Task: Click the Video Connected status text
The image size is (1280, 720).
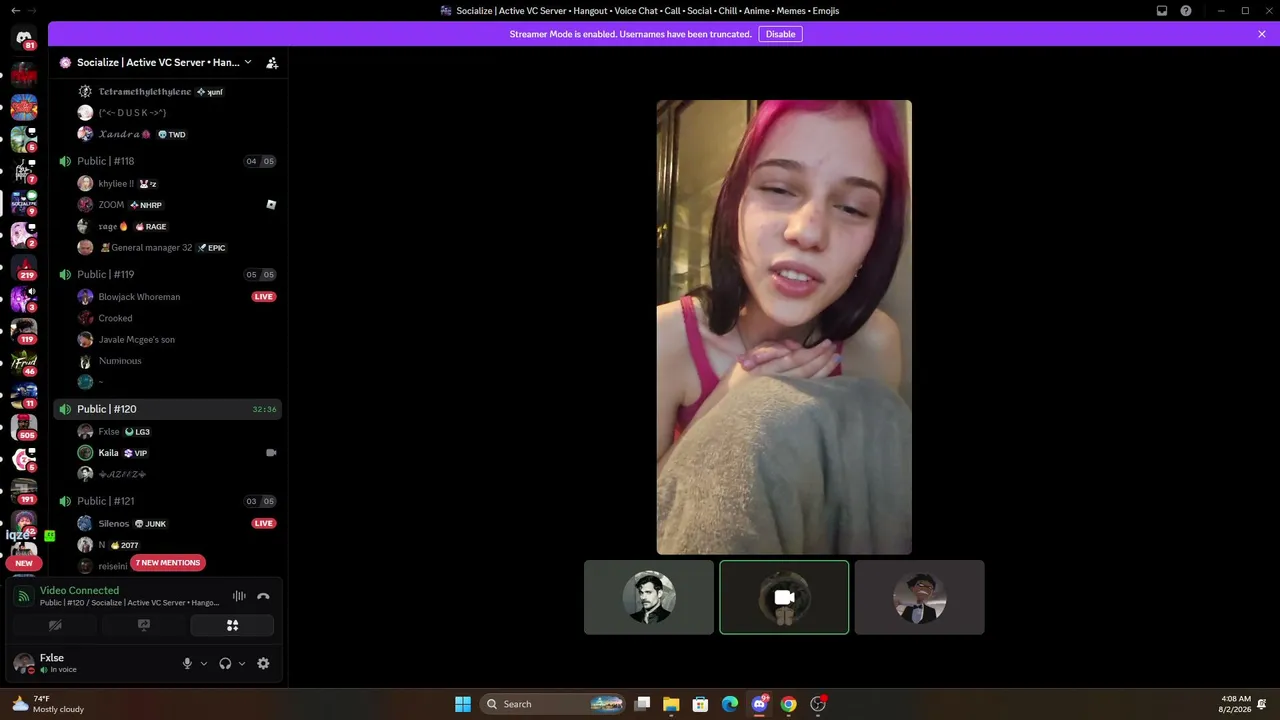Action: [x=79, y=591]
